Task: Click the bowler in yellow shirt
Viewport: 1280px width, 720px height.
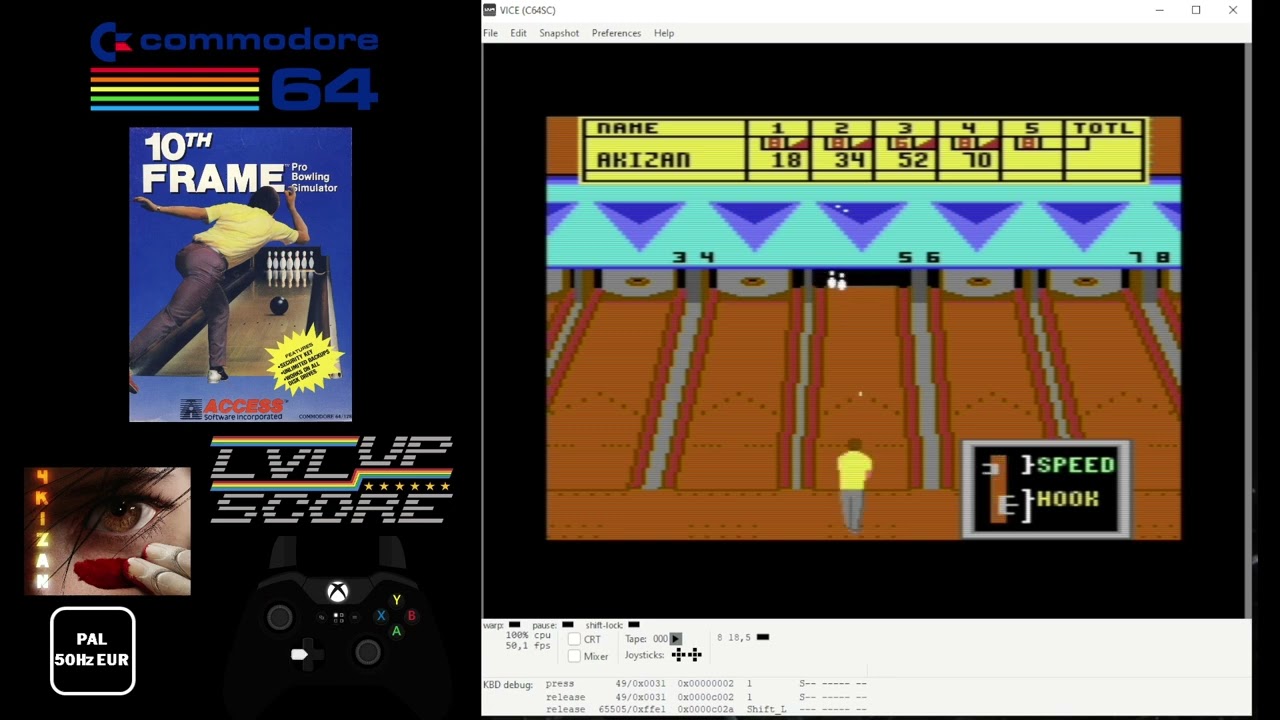Action: click(x=853, y=484)
